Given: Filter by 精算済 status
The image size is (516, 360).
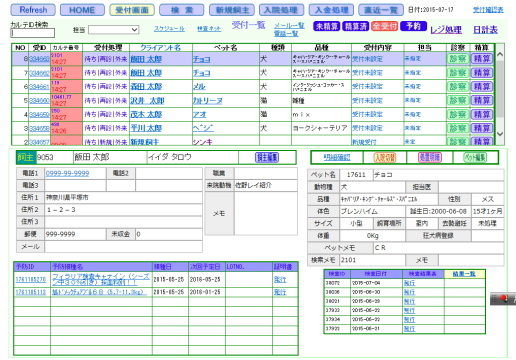Looking at the screenshot, I should [x=355, y=26].
